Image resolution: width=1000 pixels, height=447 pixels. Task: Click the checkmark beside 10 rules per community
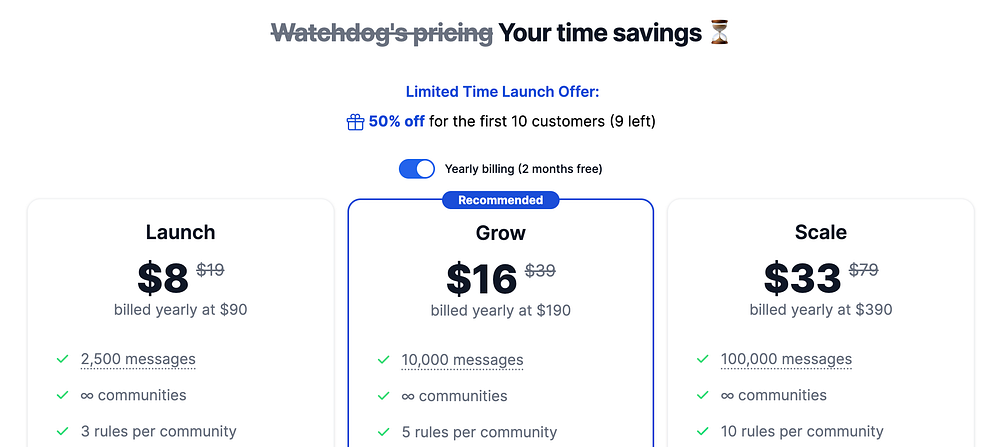click(x=702, y=432)
